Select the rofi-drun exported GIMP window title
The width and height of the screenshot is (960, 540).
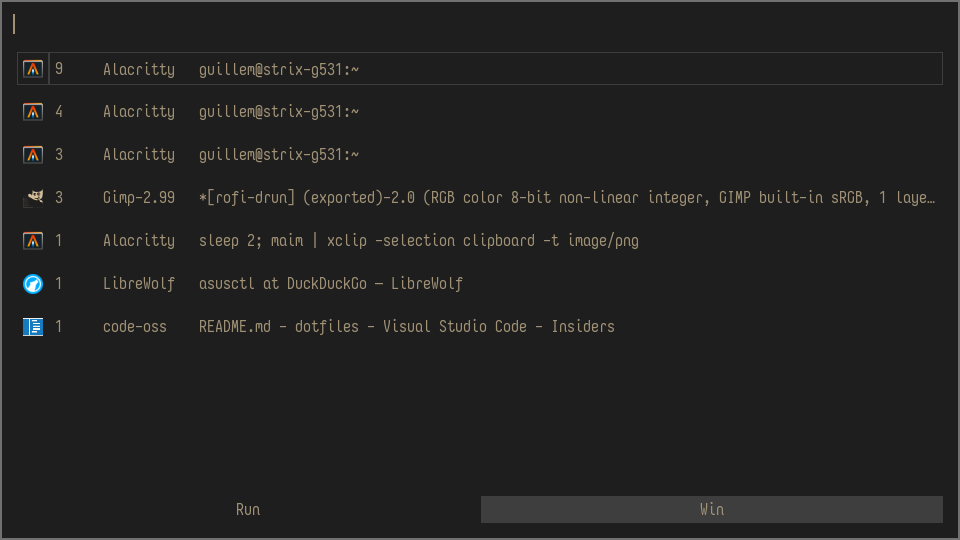(567, 198)
